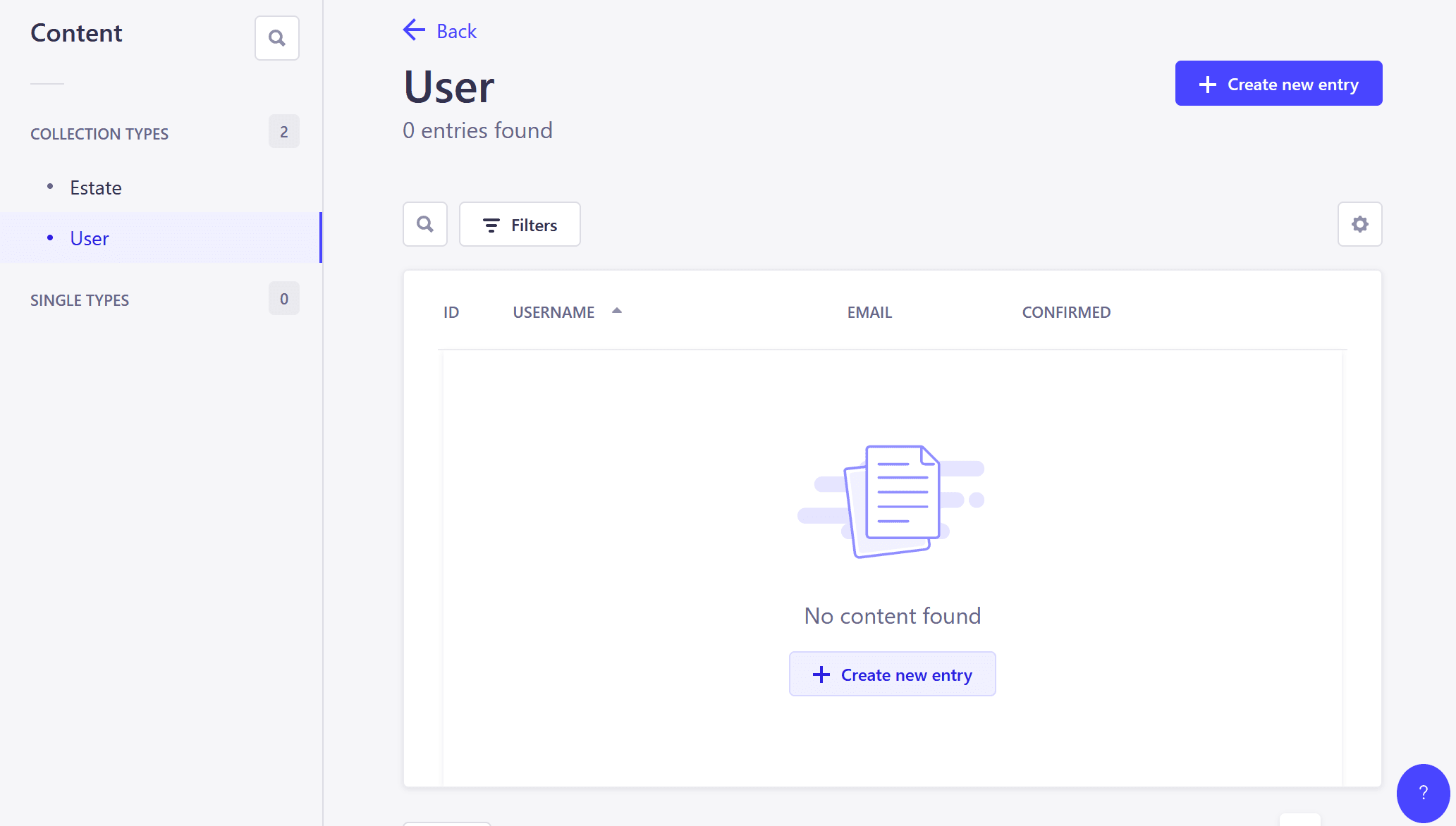
Task: Select the Estate collection type
Action: (95, 187)
